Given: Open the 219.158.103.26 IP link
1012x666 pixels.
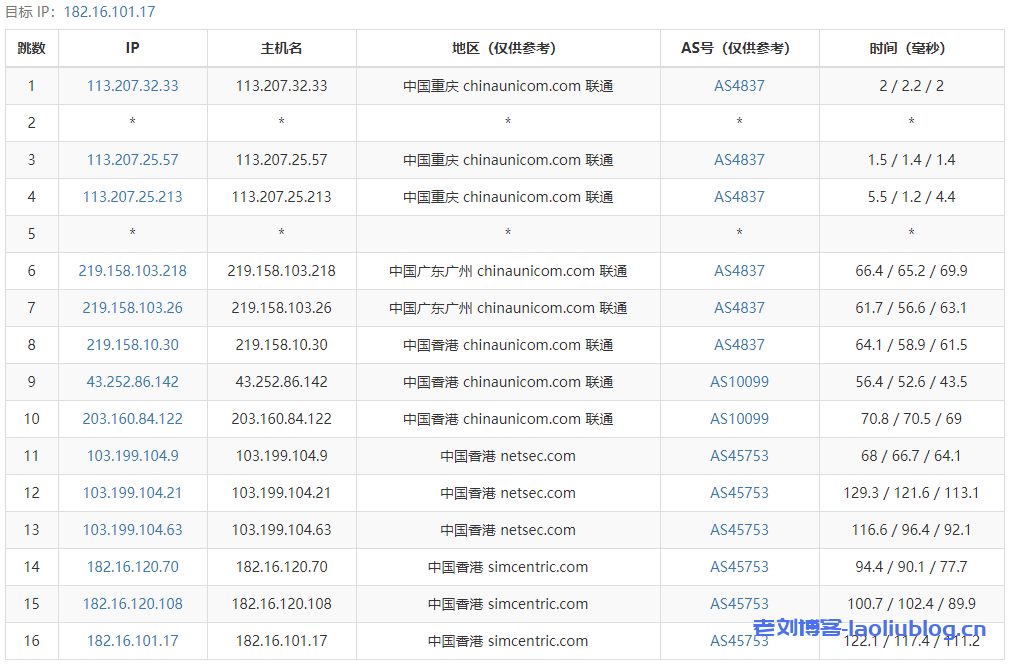Looking at the screenshot, I should pyautogui.click(x=132, y=308).
